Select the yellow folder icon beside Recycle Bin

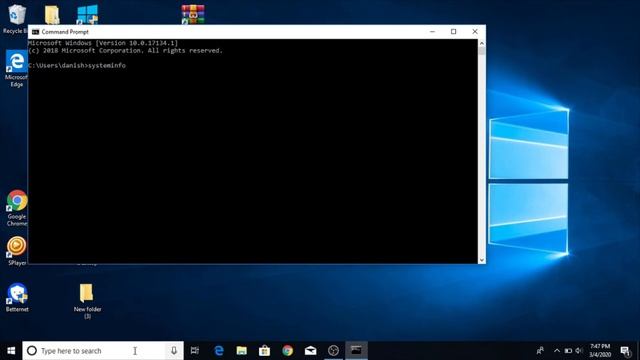pos(52,15)
